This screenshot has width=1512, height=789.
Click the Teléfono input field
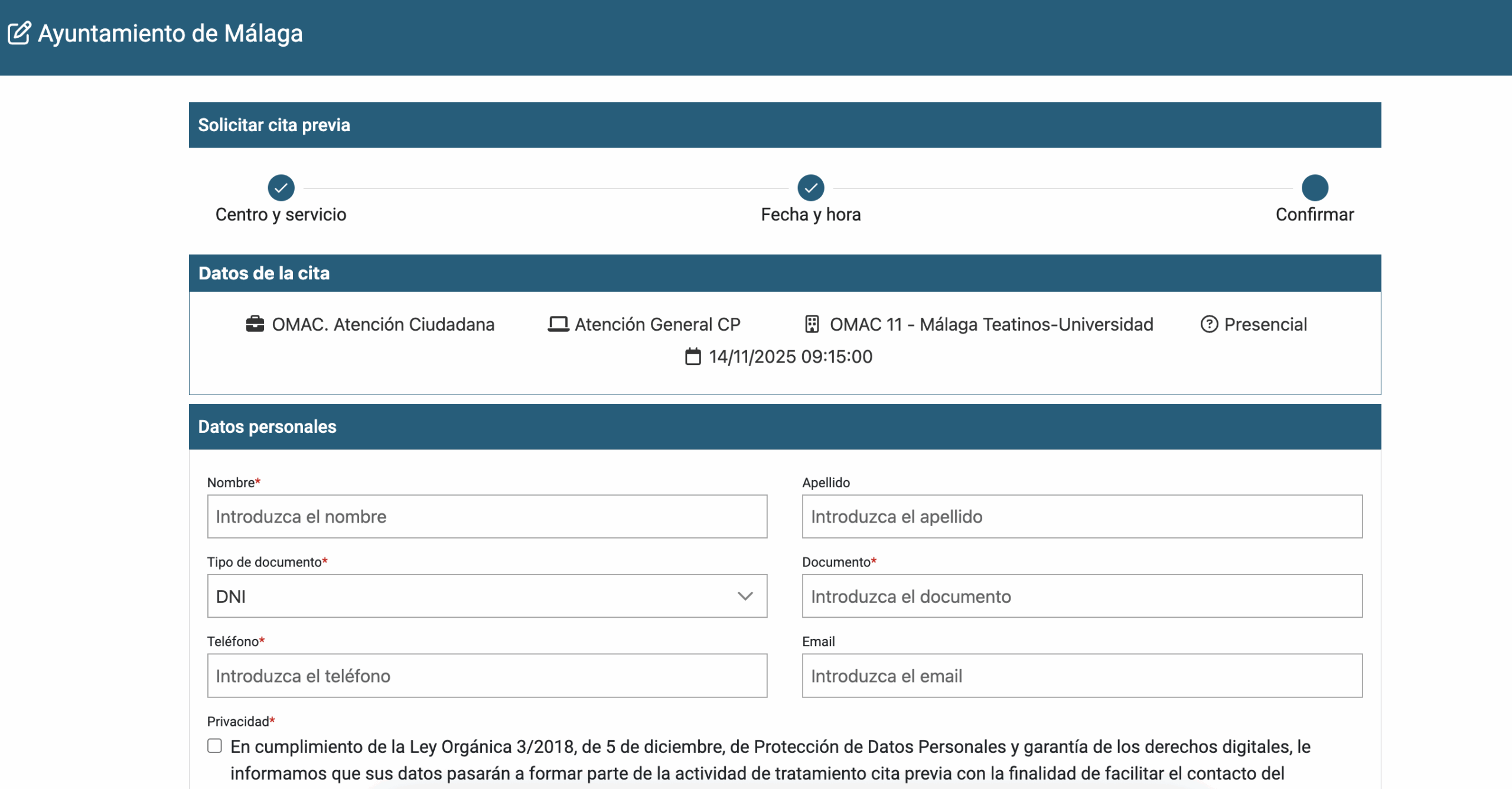click(487, 676)
